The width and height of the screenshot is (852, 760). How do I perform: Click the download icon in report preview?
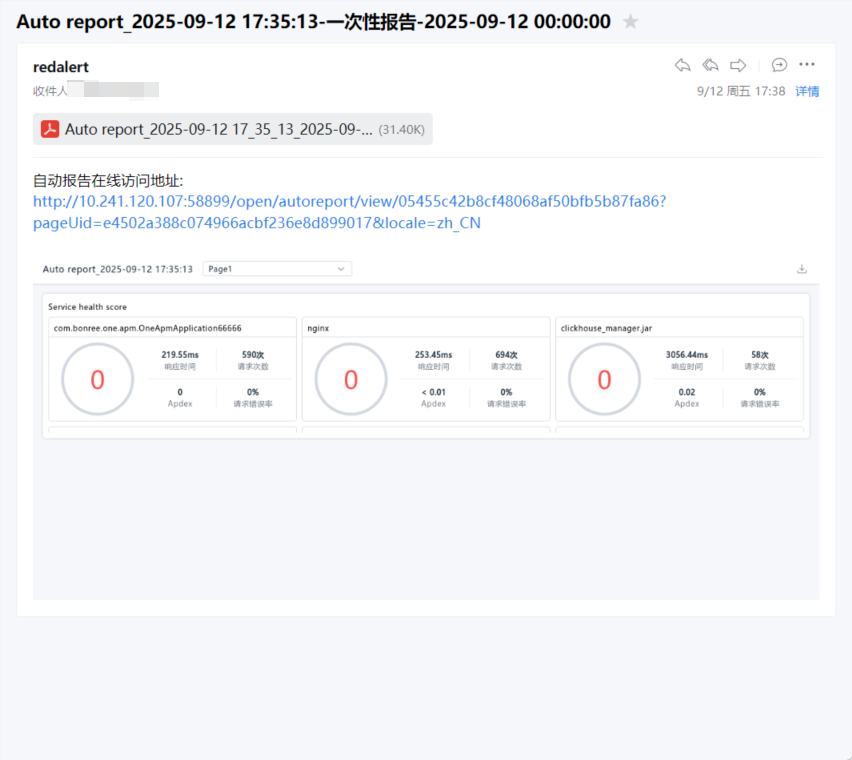pos(801,269)
